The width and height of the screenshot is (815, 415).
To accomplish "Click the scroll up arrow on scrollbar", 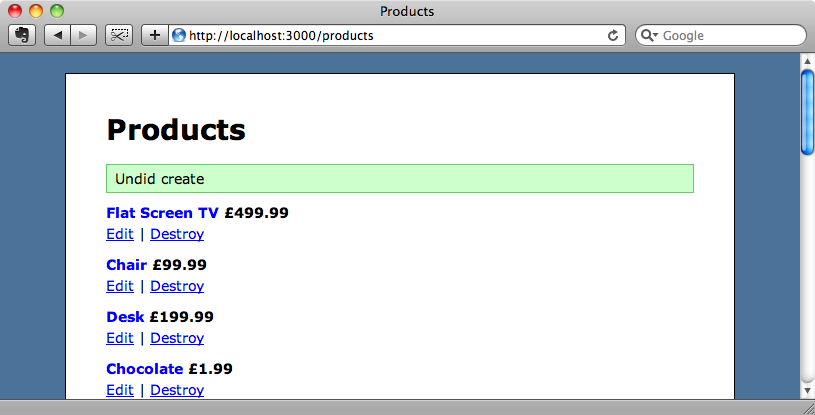I will coord(807,61).
